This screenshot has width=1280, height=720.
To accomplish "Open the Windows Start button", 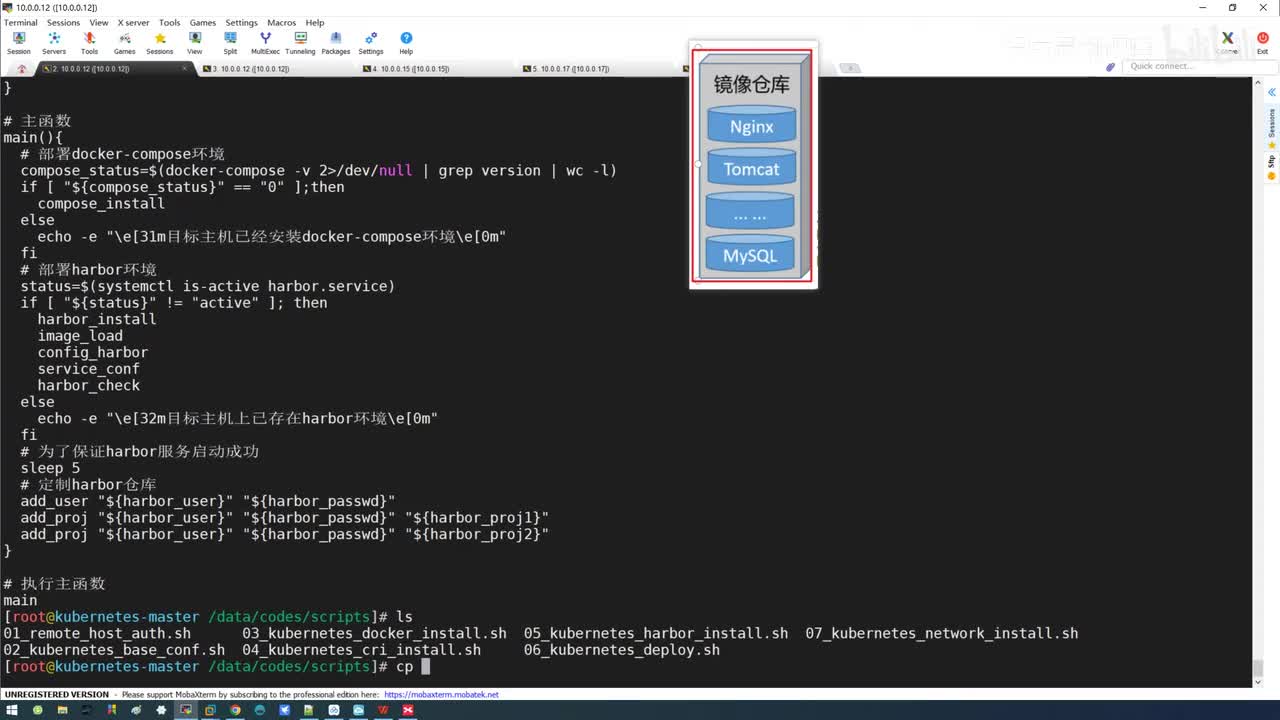I will point(12,710).
